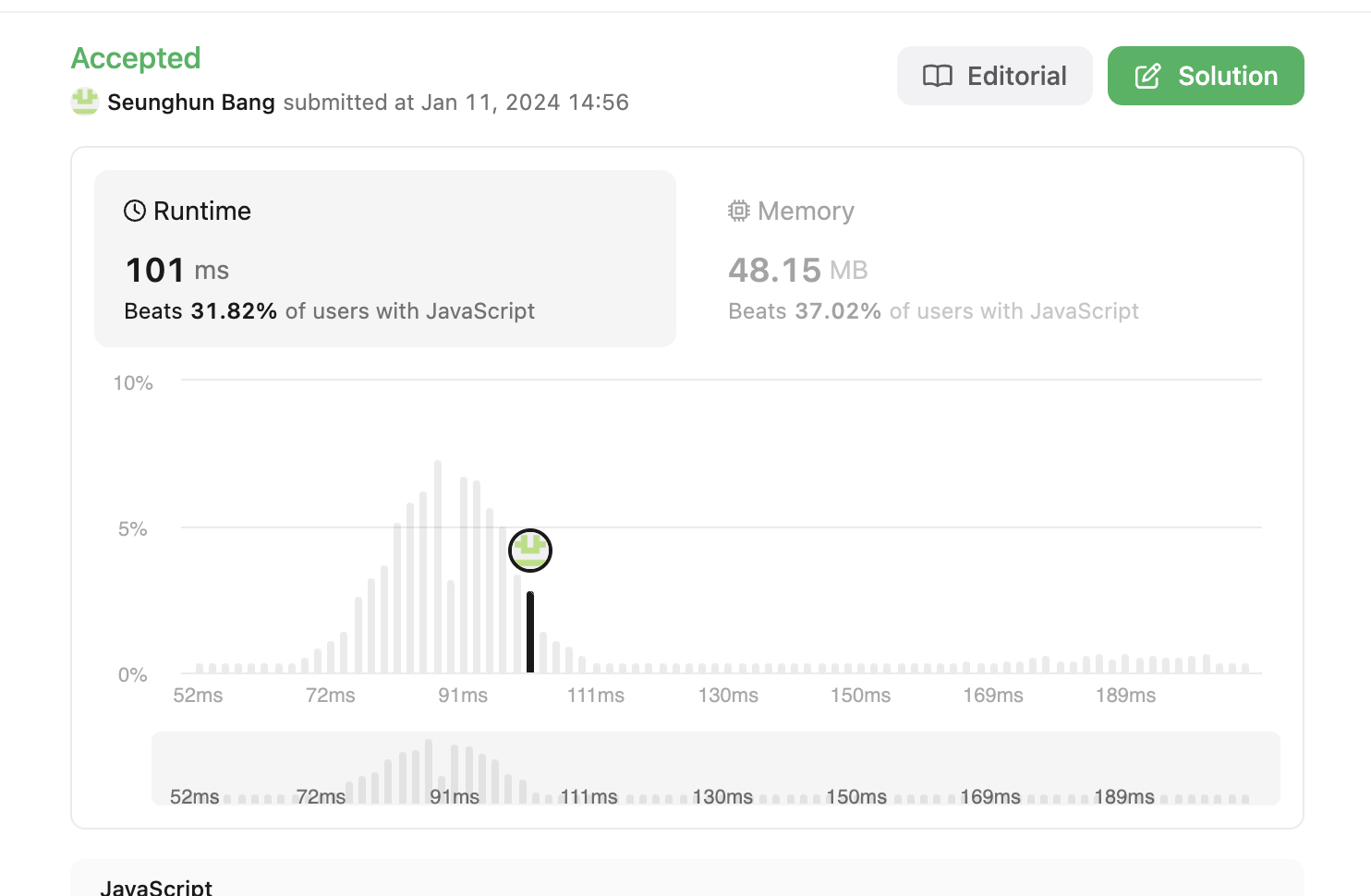Click the black highlighted 101 ms bar
This screenshot has height=896, width=1371.
pyautogui.click(x=530, y=633)
